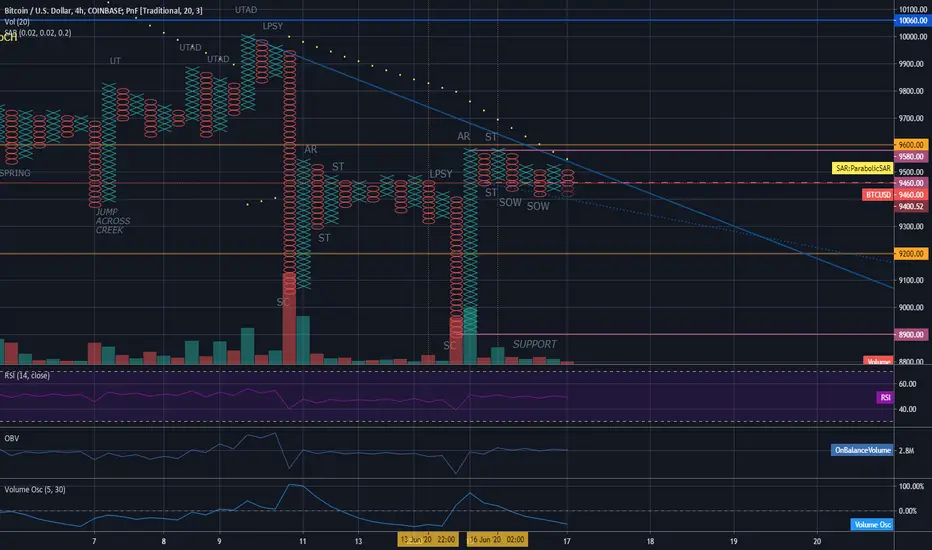Click date 20 on the time axis
The width and height of the screenshot is (932, 550).
pos(817,541)
